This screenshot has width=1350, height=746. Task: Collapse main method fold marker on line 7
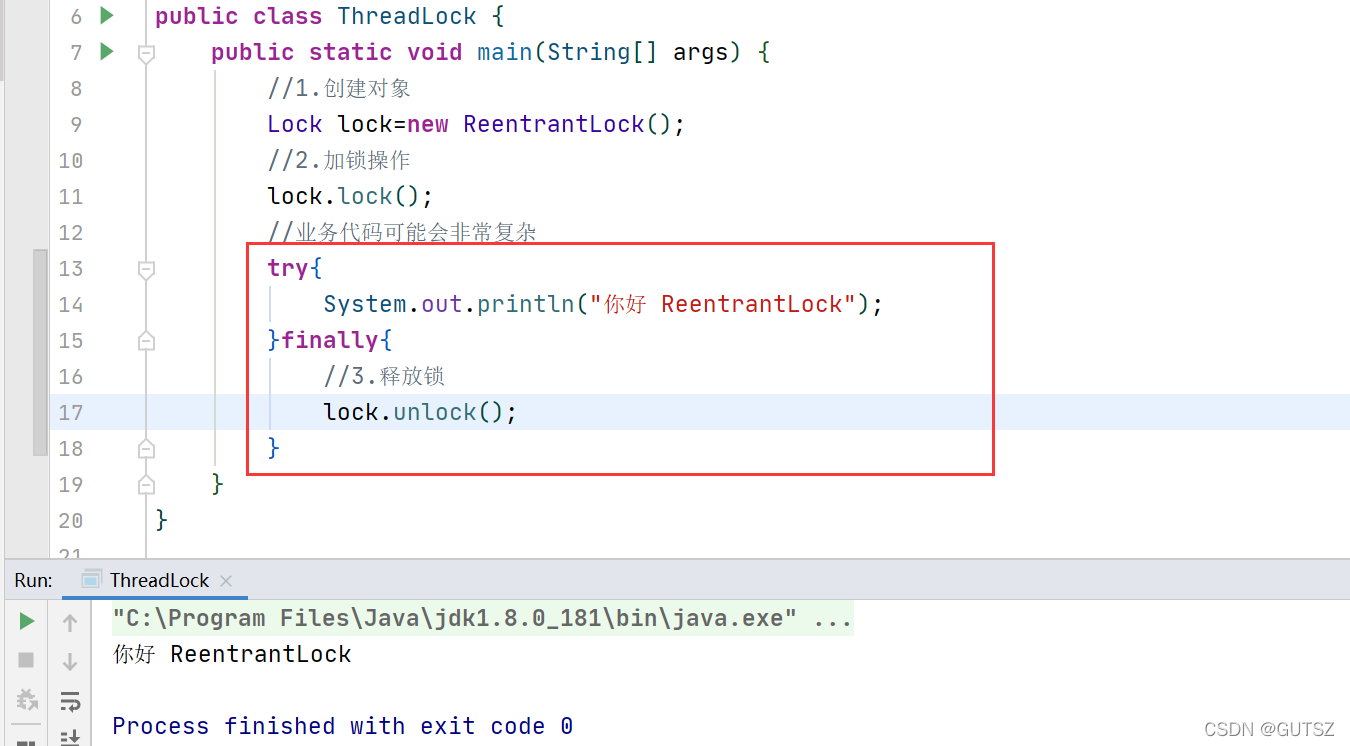pos(146,52)
